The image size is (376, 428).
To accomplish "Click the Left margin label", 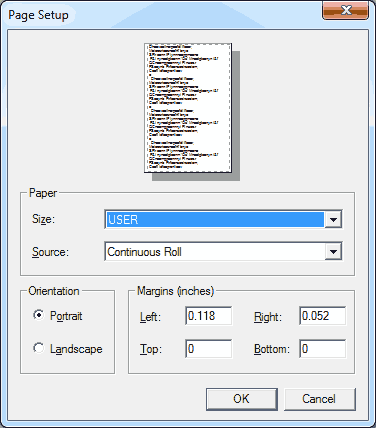I will tap(150, 316).
